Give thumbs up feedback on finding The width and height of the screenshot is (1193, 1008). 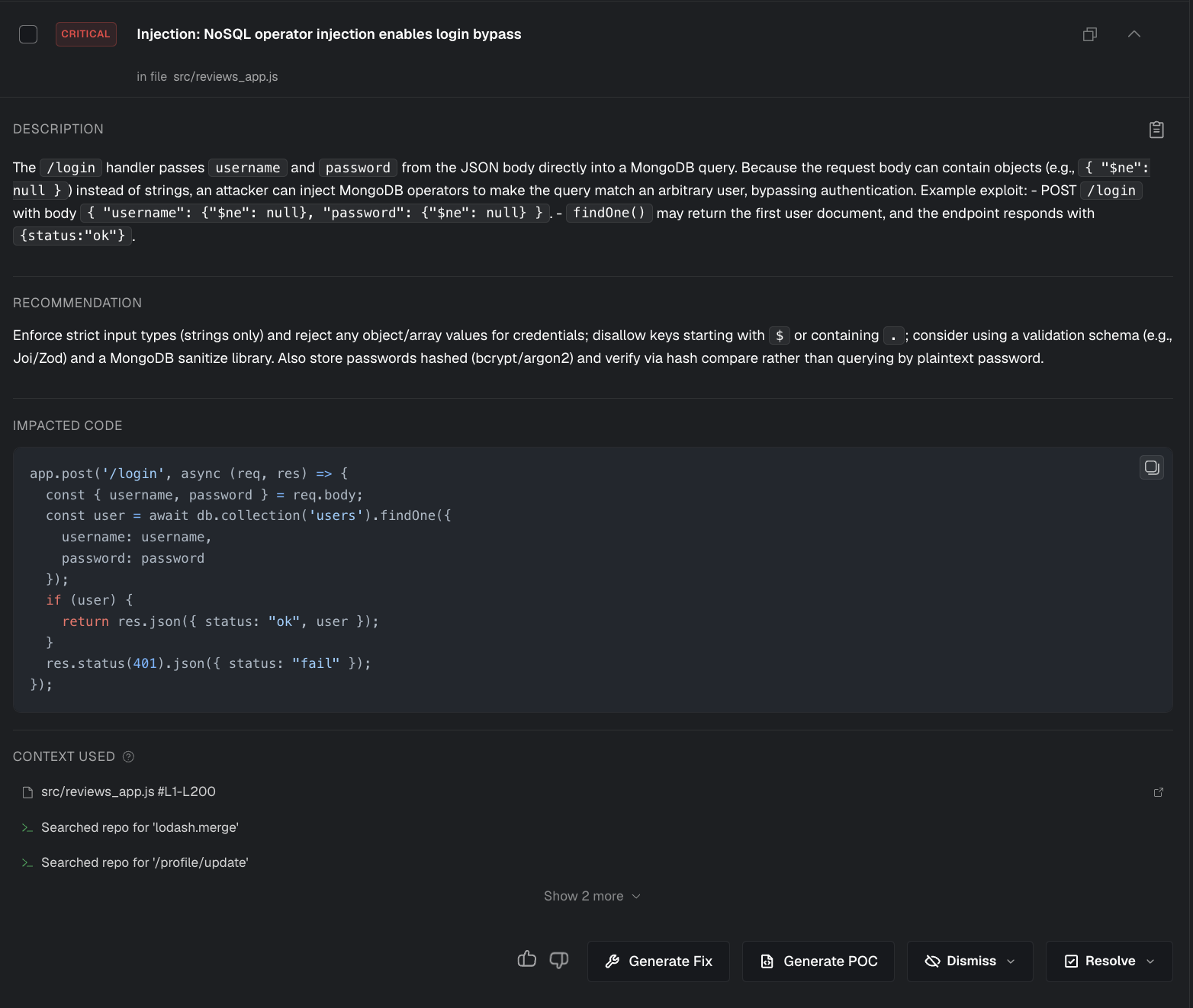click(527, 959)
